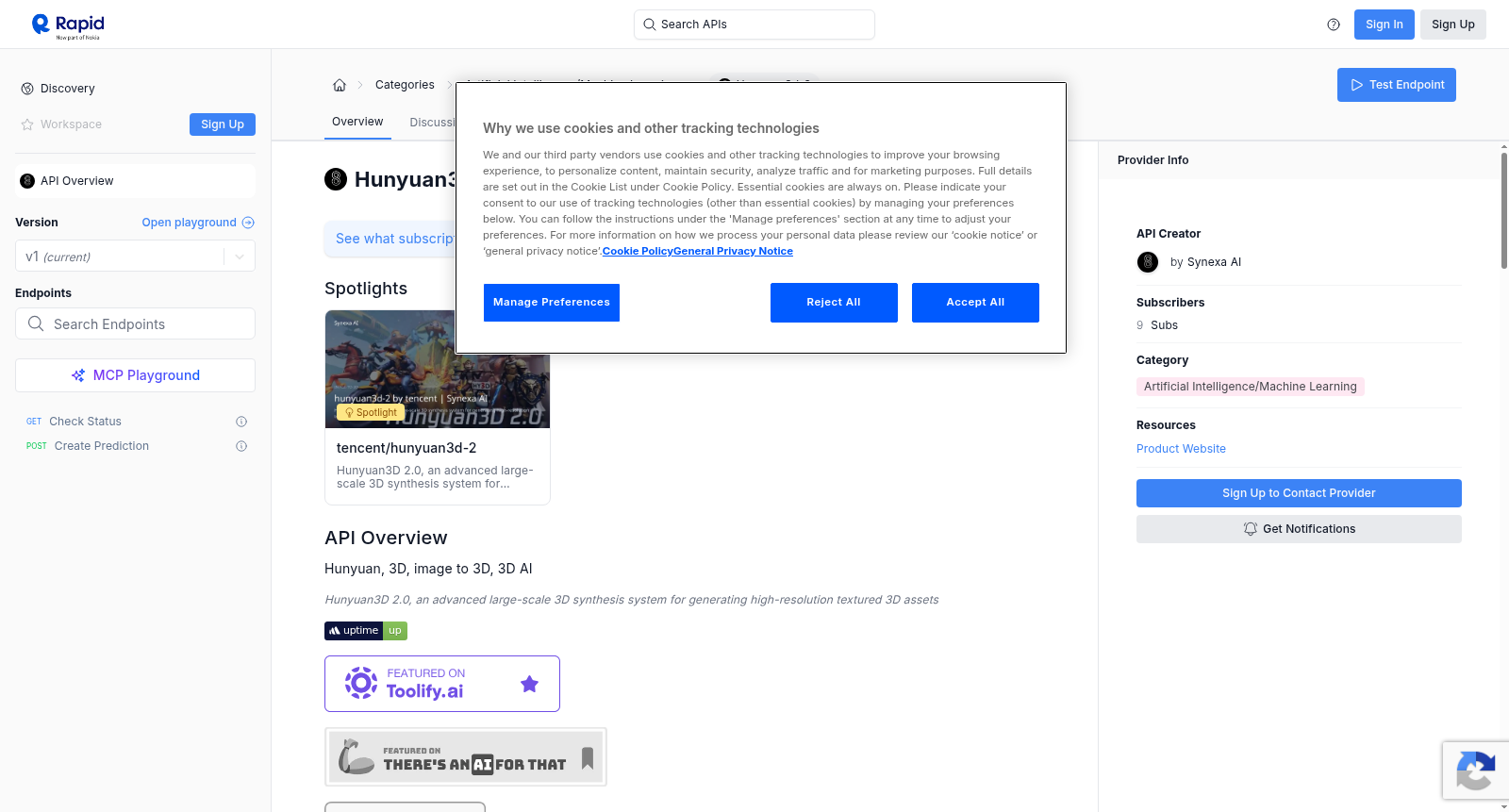Open the Discovery section

68,89
